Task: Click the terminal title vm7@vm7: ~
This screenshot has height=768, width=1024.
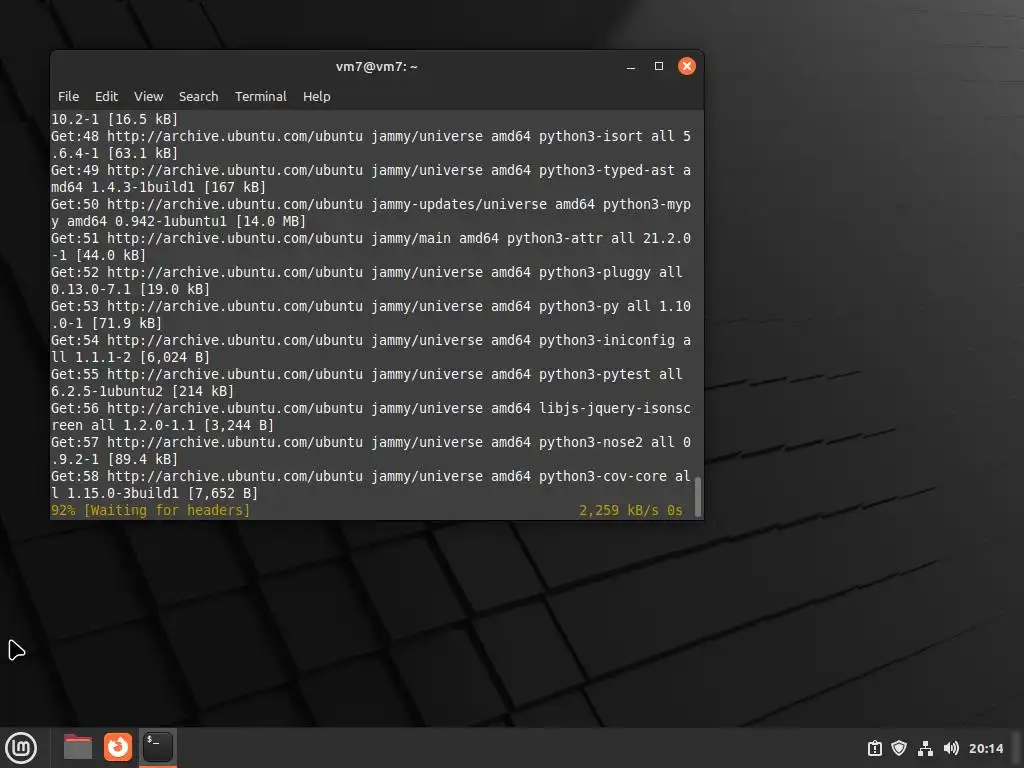Action: pyautogui.click(x=377, y=67)
